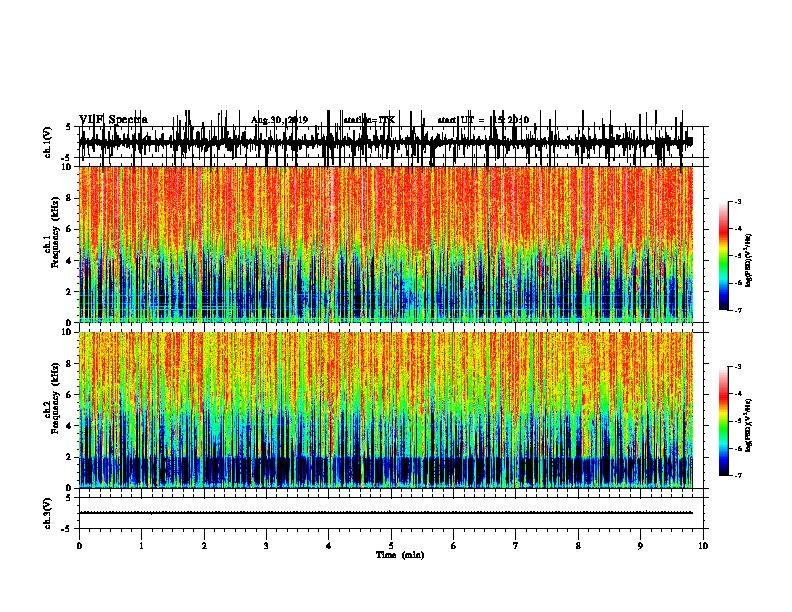Click the "ch.1(V)" waveform axis label

click(48, 142)
